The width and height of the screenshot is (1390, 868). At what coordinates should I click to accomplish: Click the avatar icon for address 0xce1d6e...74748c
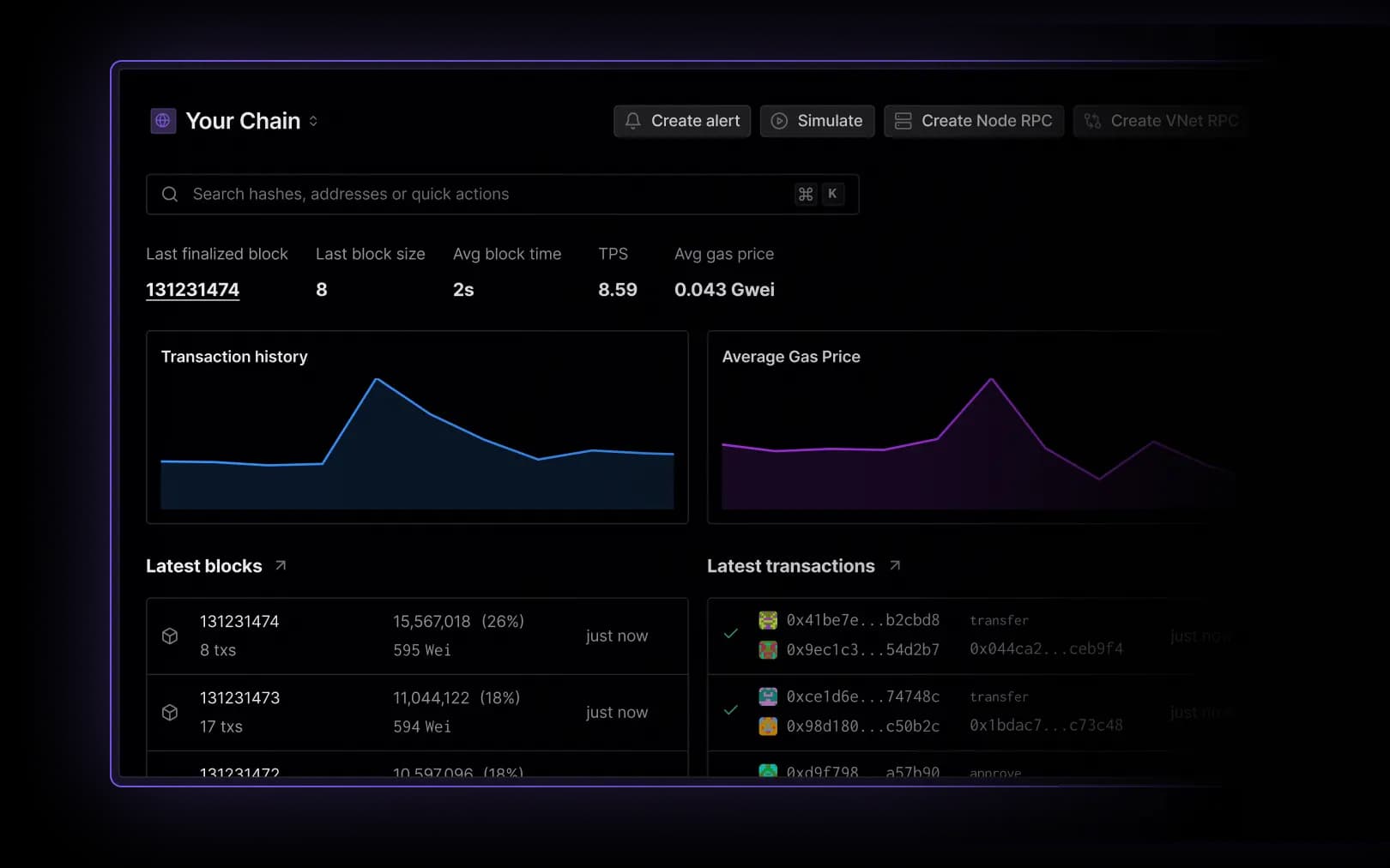point(768,696)
